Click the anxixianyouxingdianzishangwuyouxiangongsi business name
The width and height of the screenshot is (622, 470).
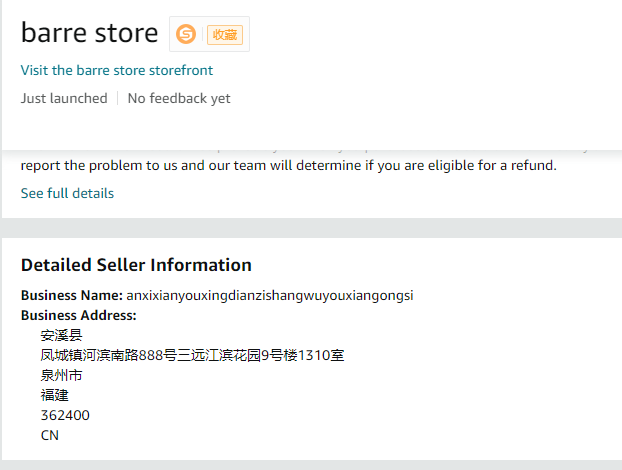point(270,295)
